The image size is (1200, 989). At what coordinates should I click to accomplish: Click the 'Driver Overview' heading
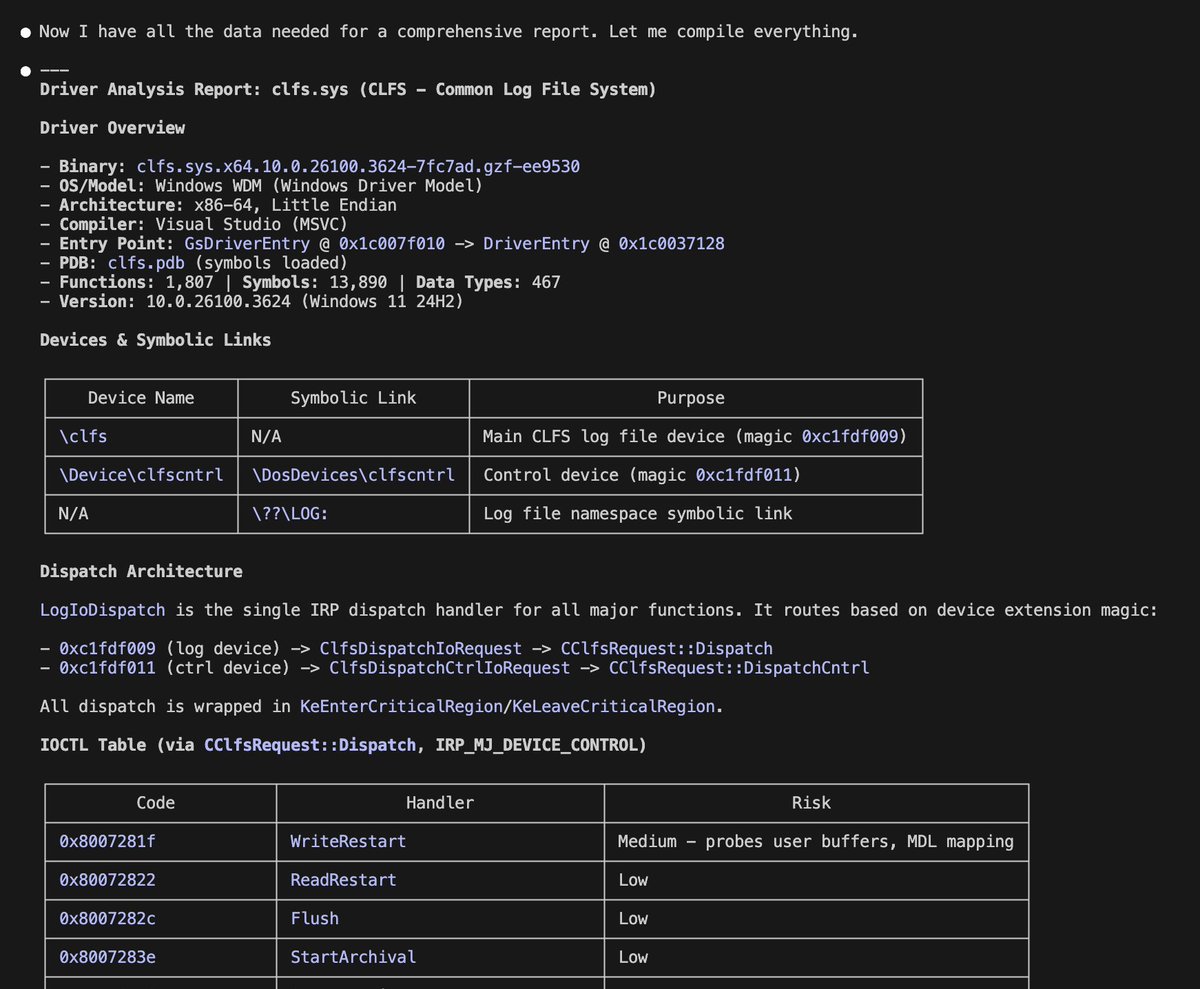(x=112, y=128)
